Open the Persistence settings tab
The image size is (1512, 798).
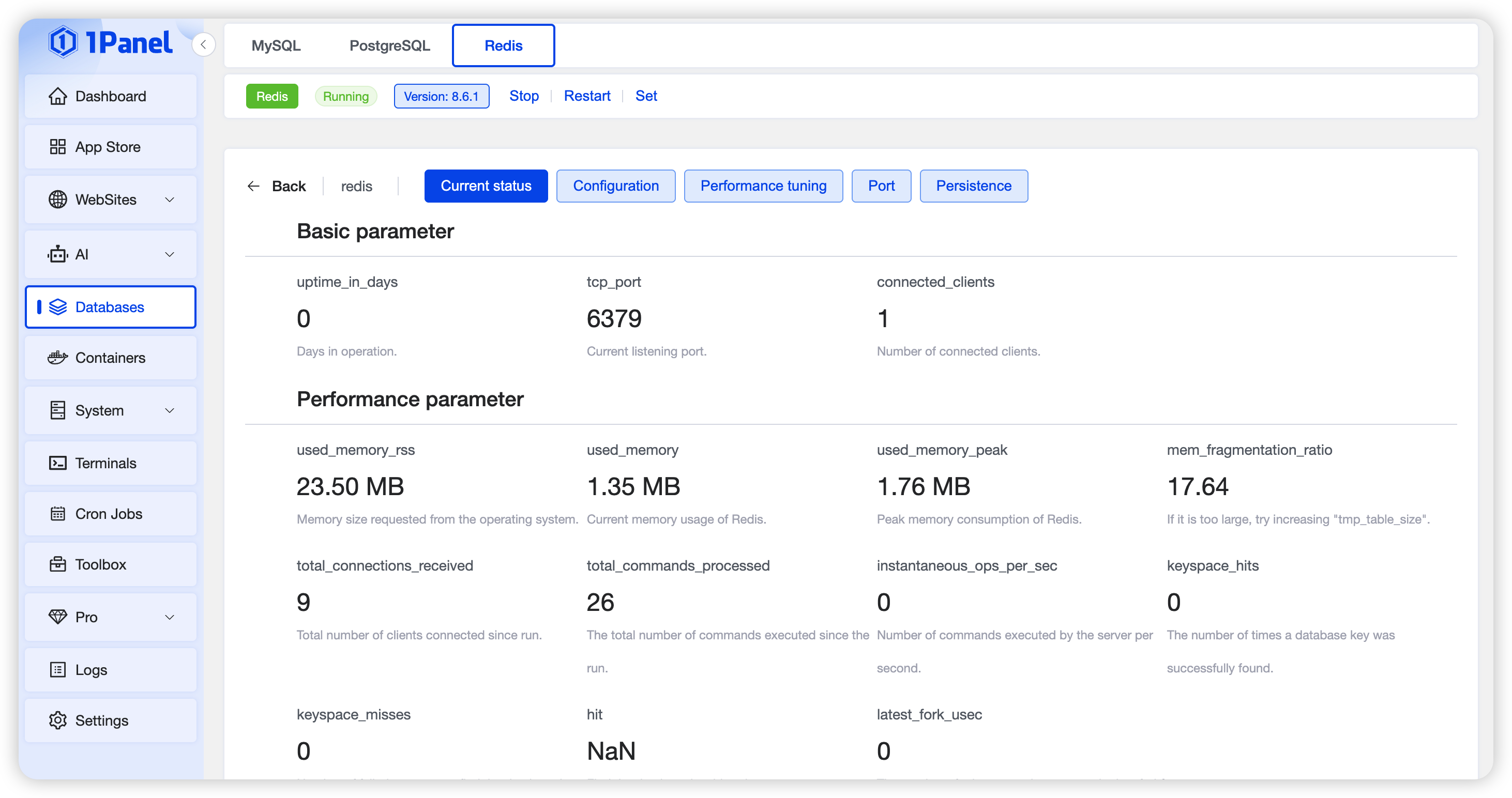coord(973,186)
